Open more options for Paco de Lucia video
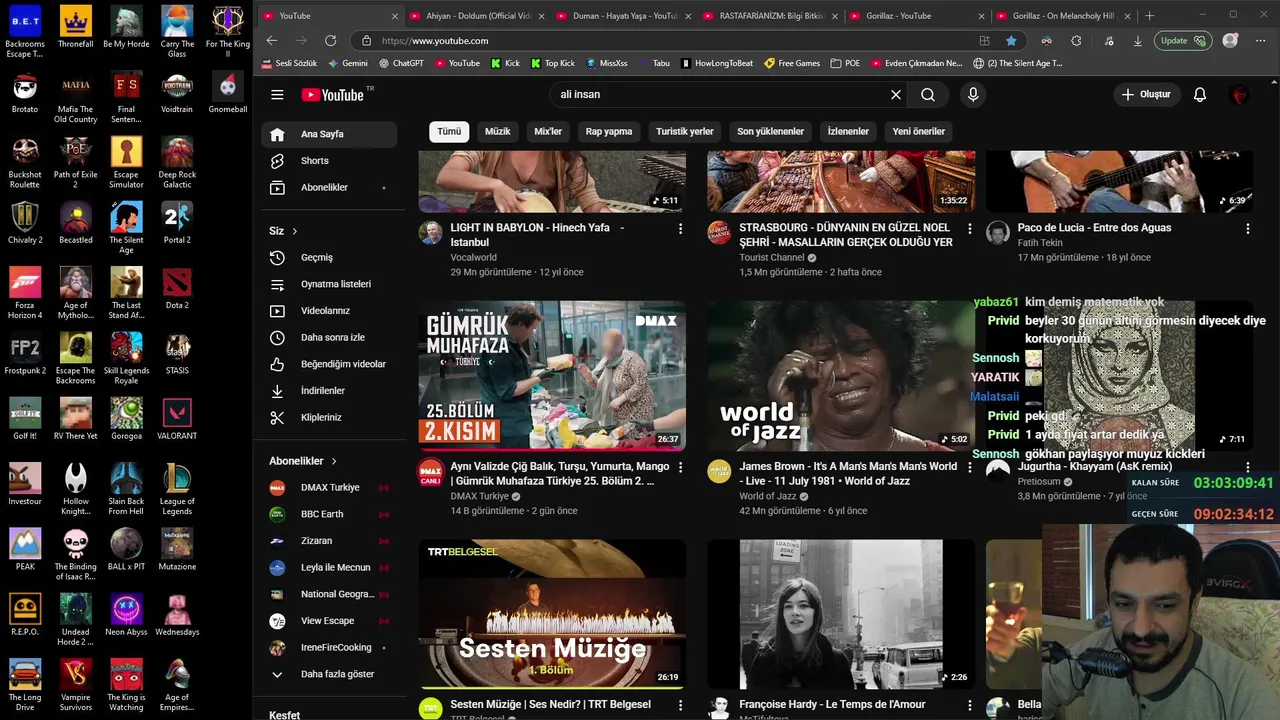This screenshot has height=720, width=1280. tap(1247, 228)
